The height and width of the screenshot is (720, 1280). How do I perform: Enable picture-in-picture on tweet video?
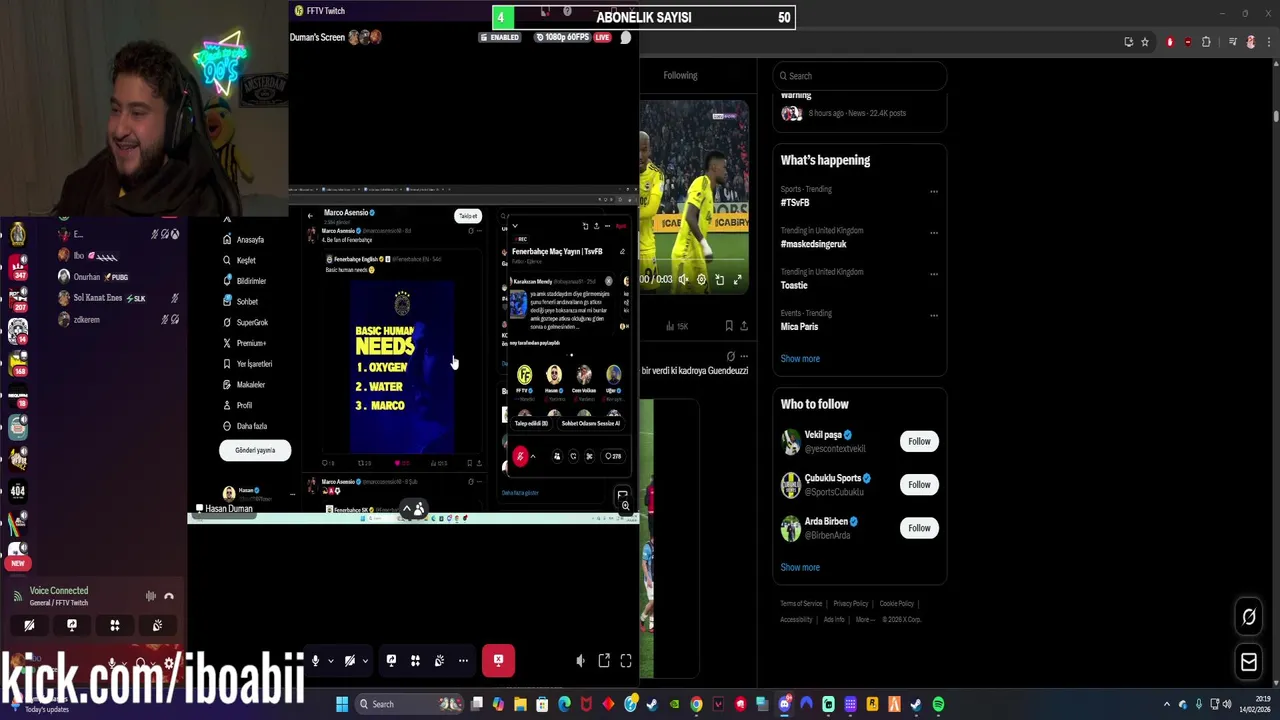click(719, 280)
